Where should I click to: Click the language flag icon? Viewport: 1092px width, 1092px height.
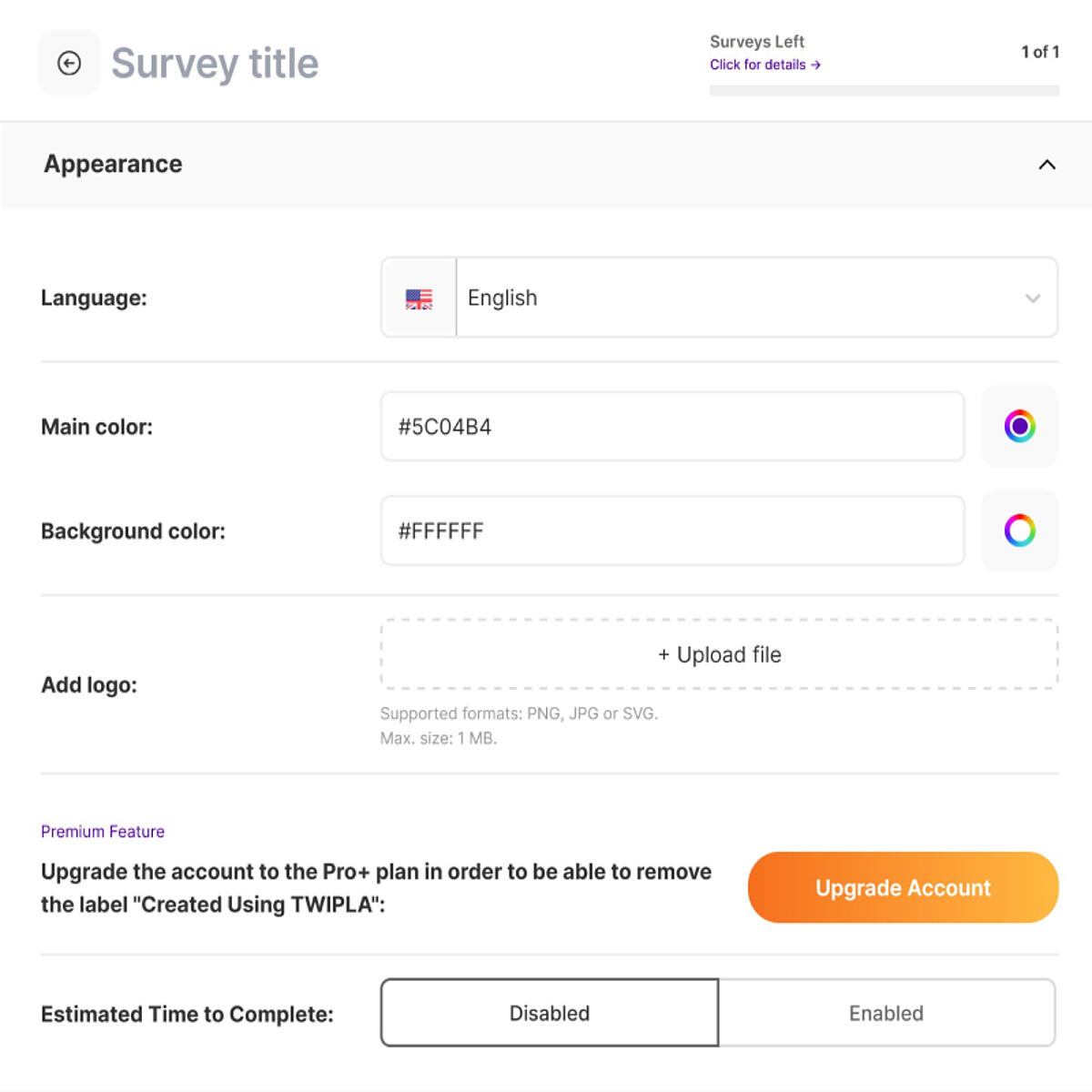tap(419, 298)
